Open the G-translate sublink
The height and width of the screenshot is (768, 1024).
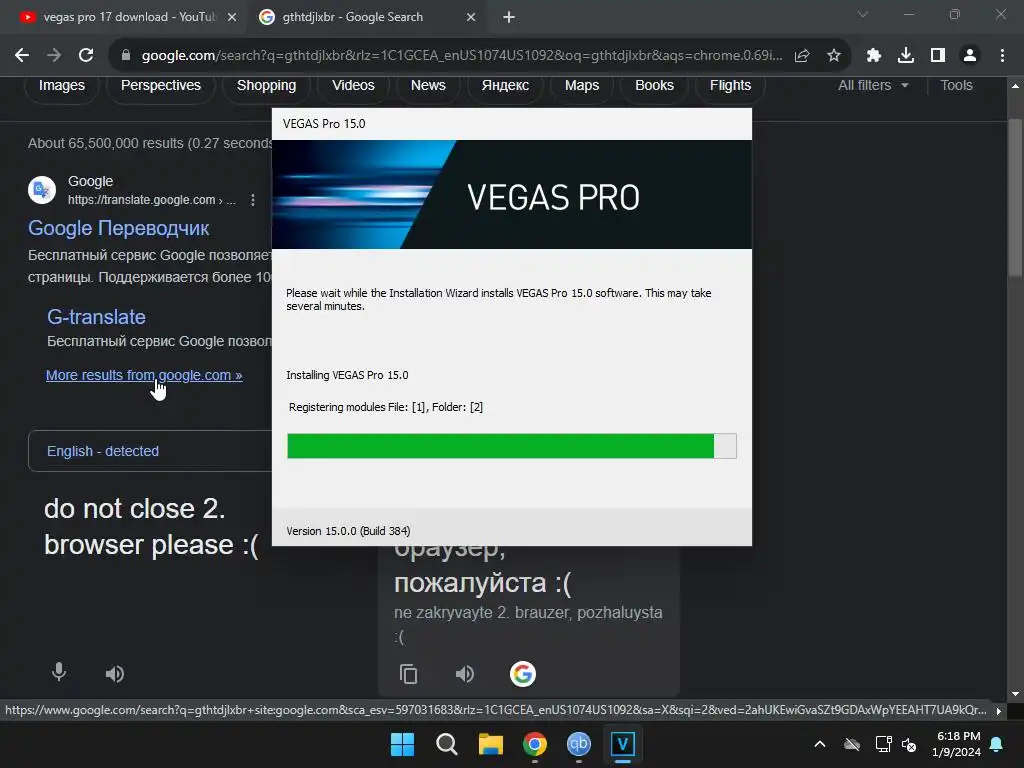[x=96, y=317]
